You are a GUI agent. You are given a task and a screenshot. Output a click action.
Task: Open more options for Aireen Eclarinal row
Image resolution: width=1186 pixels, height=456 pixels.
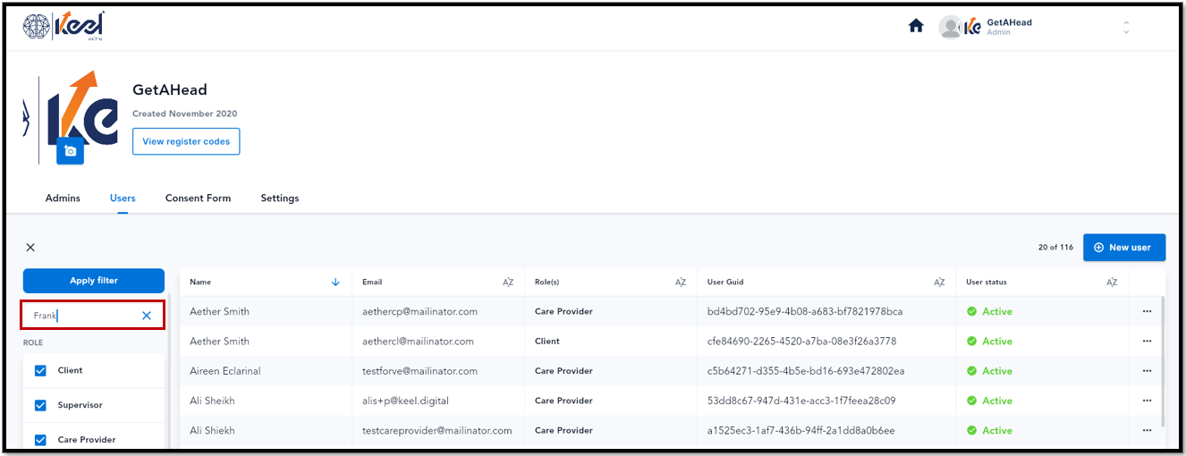click(x=1147, y=371)
